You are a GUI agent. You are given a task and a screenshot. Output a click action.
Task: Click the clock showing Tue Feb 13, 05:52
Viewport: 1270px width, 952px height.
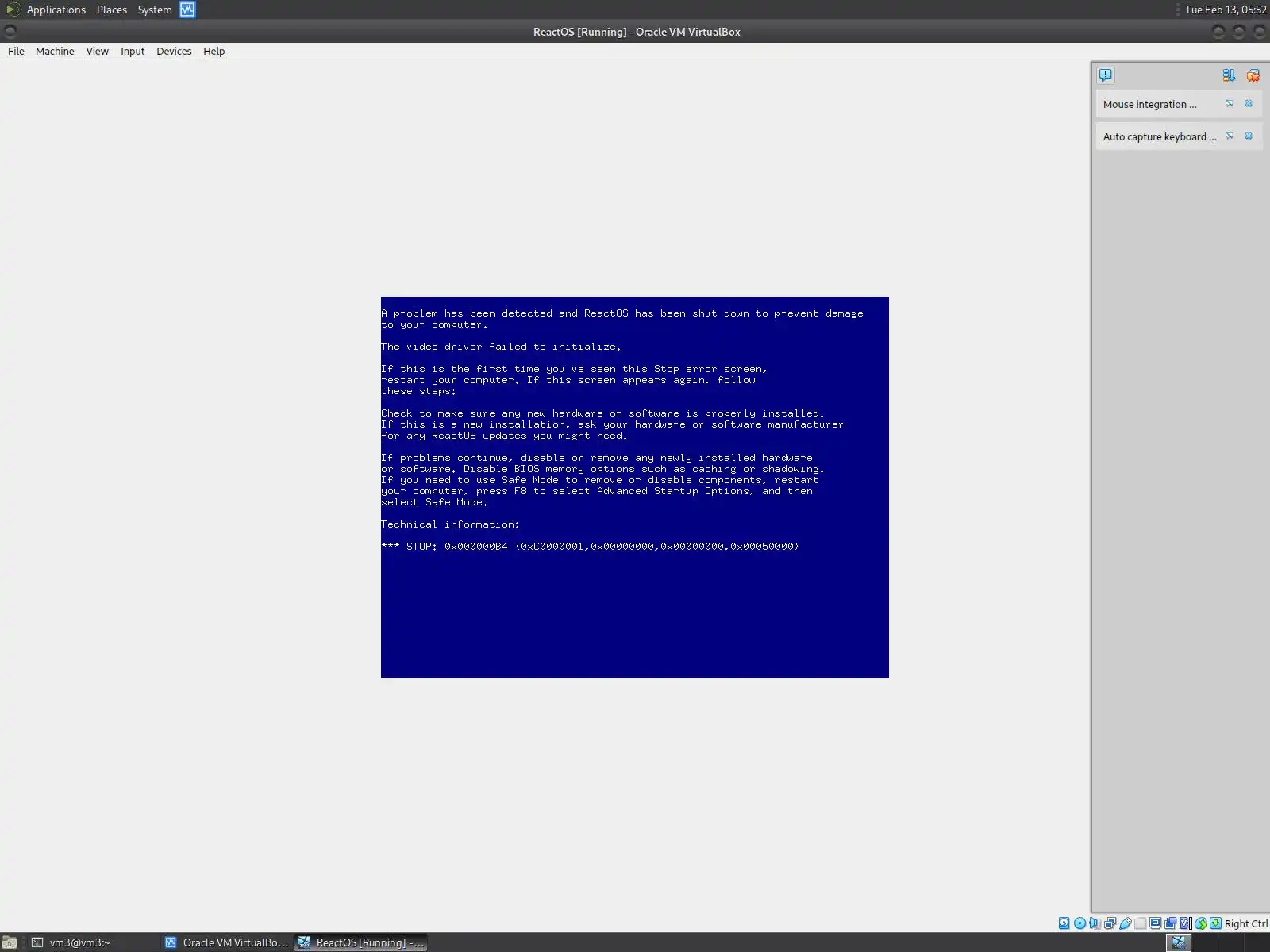point(1226,10)
